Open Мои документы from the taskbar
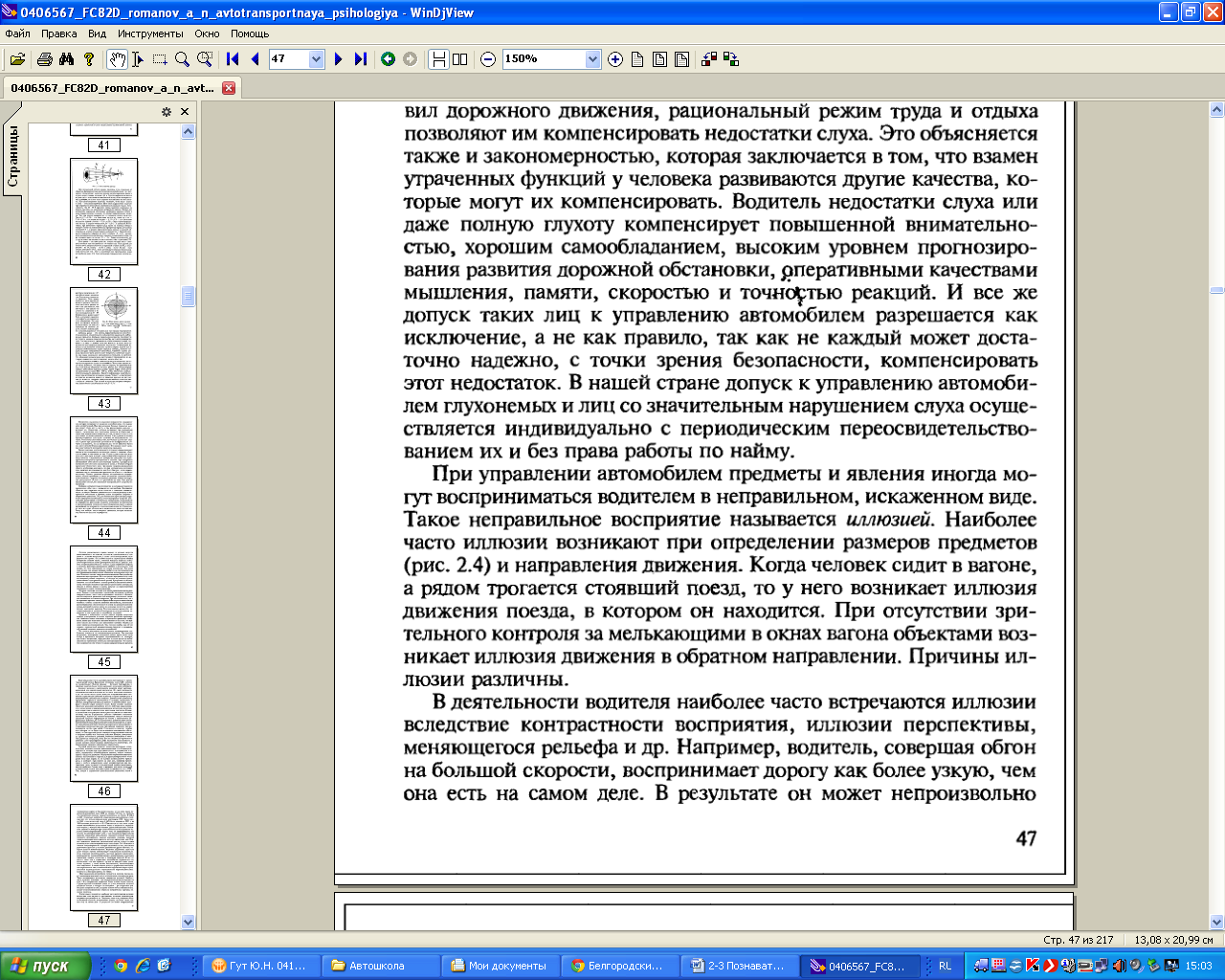 [500, 966]
